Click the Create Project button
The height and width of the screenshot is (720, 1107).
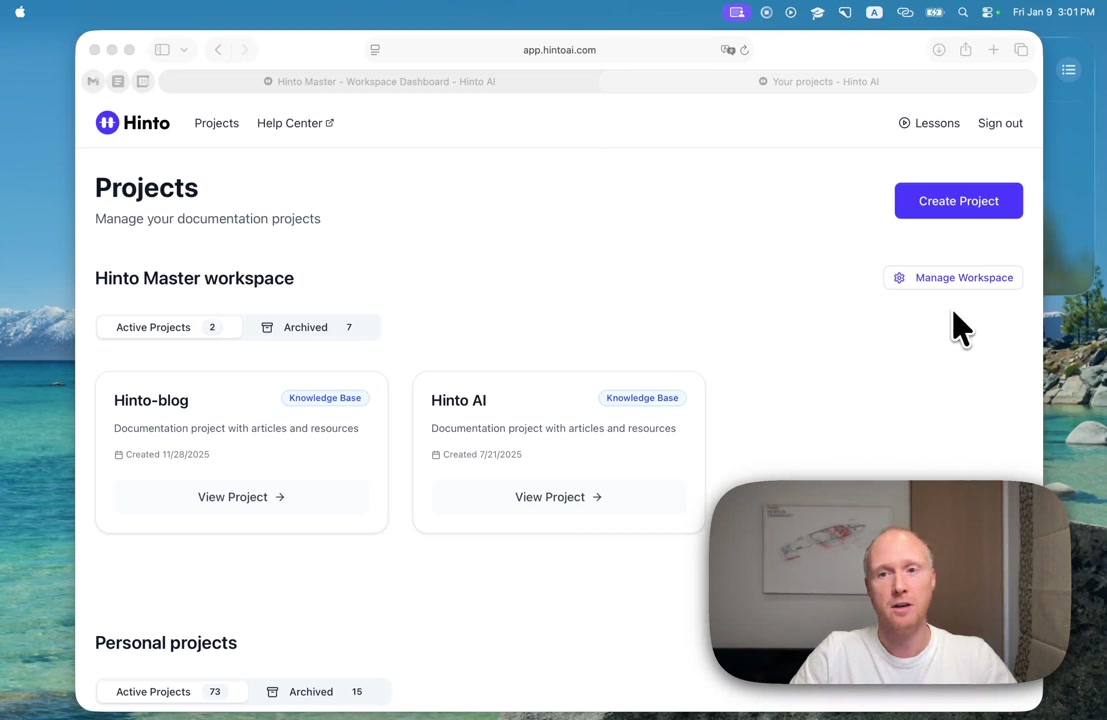coord(958,201)
